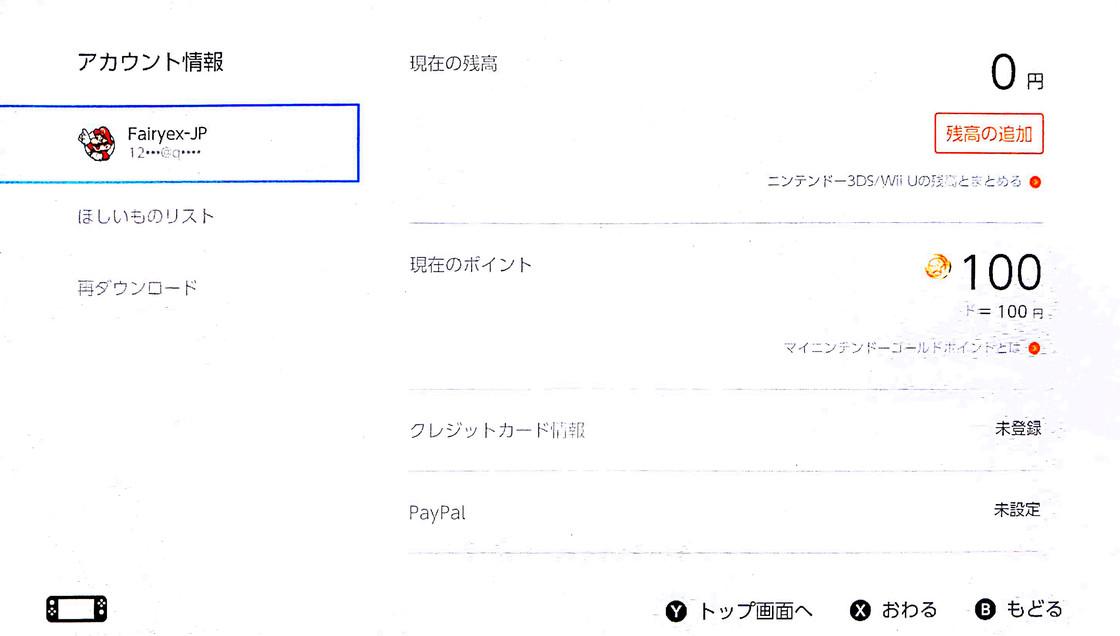Open ほしいものリスト wish list
Image resolution: width=1120 pixels, height=636 pixels.
(x=146, y=216)
